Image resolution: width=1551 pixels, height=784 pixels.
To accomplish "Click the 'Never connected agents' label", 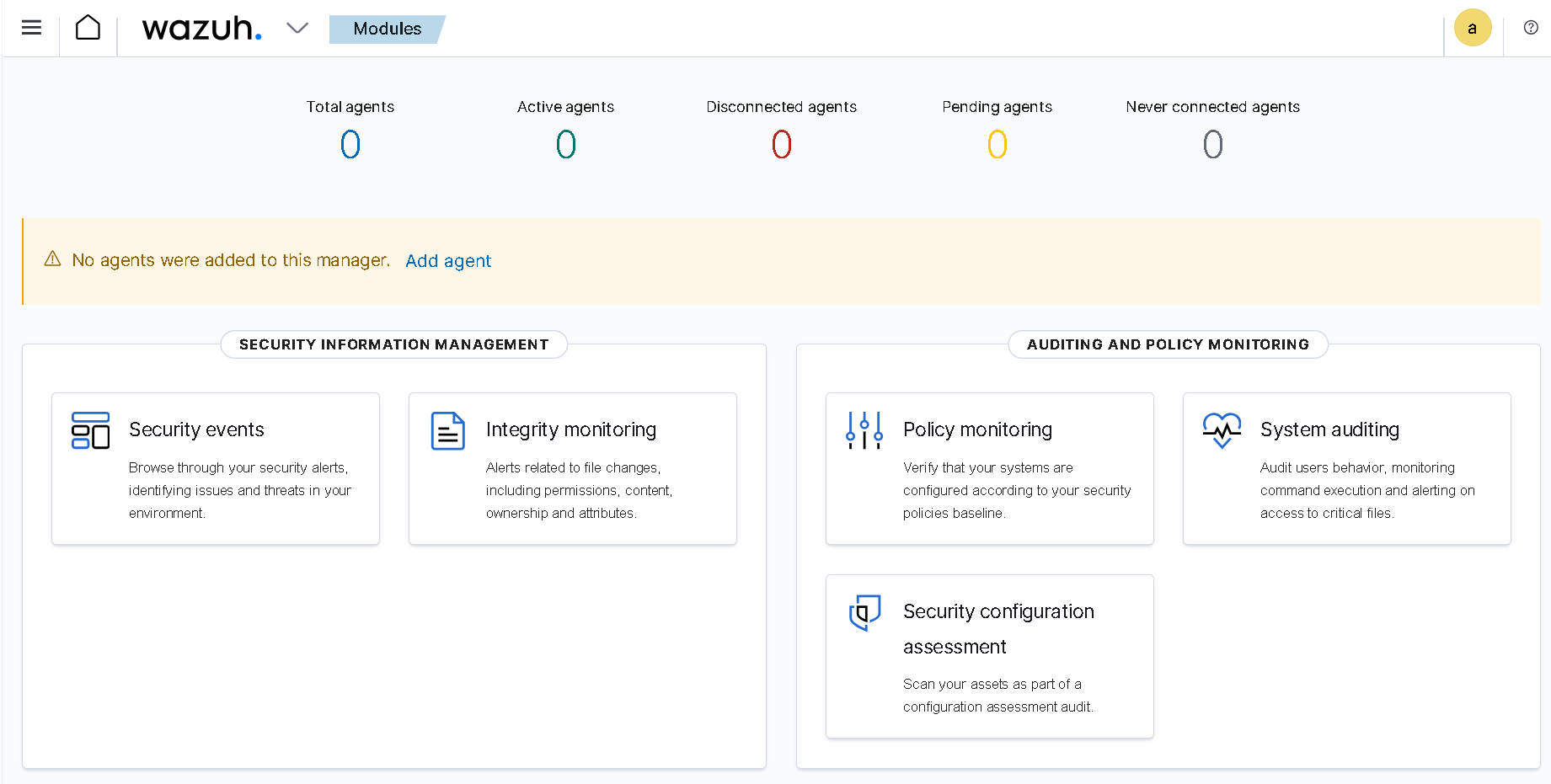I will pos(1213,107).
